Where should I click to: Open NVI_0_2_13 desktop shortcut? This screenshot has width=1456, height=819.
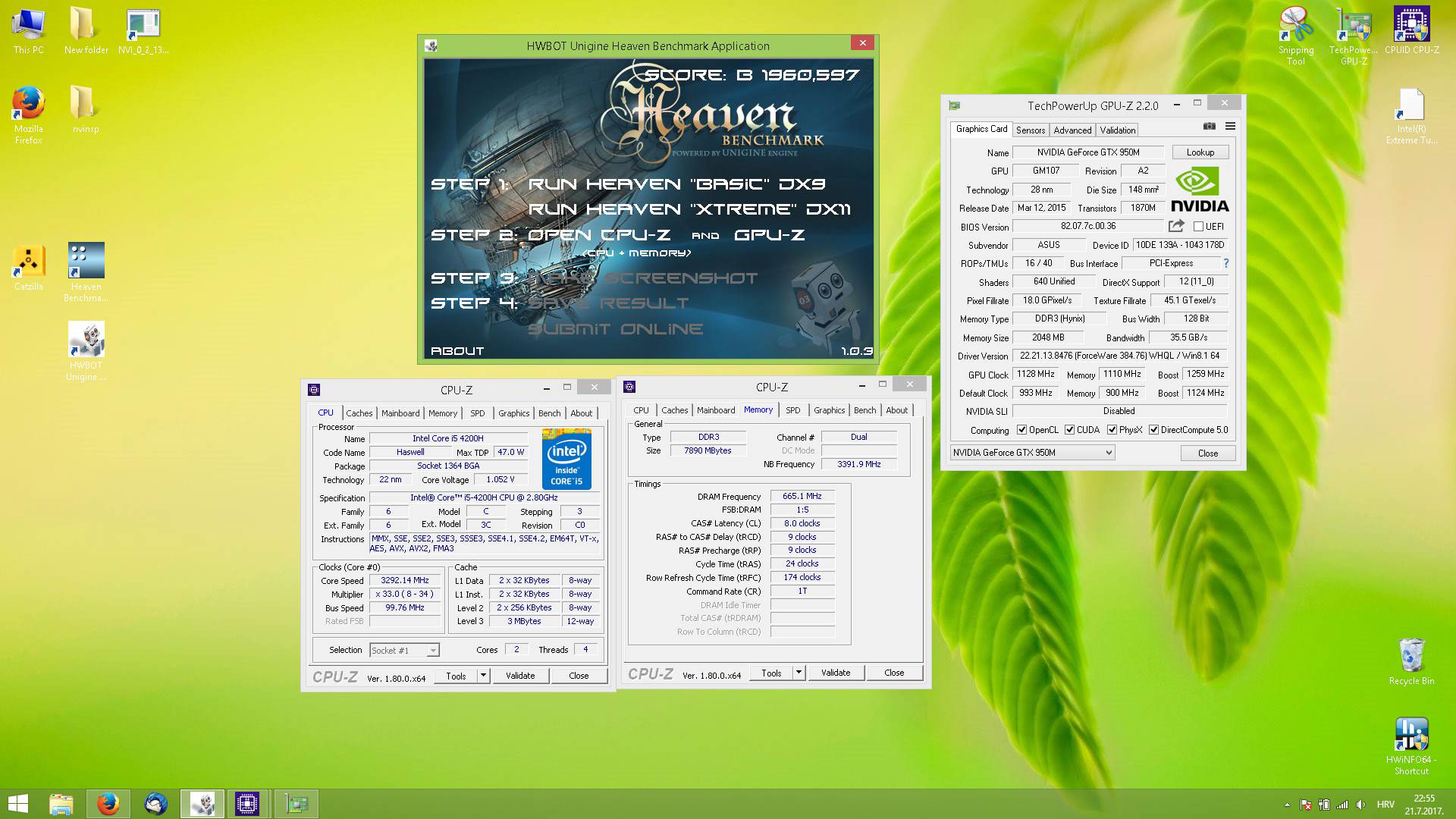click(x=143, y=31)
